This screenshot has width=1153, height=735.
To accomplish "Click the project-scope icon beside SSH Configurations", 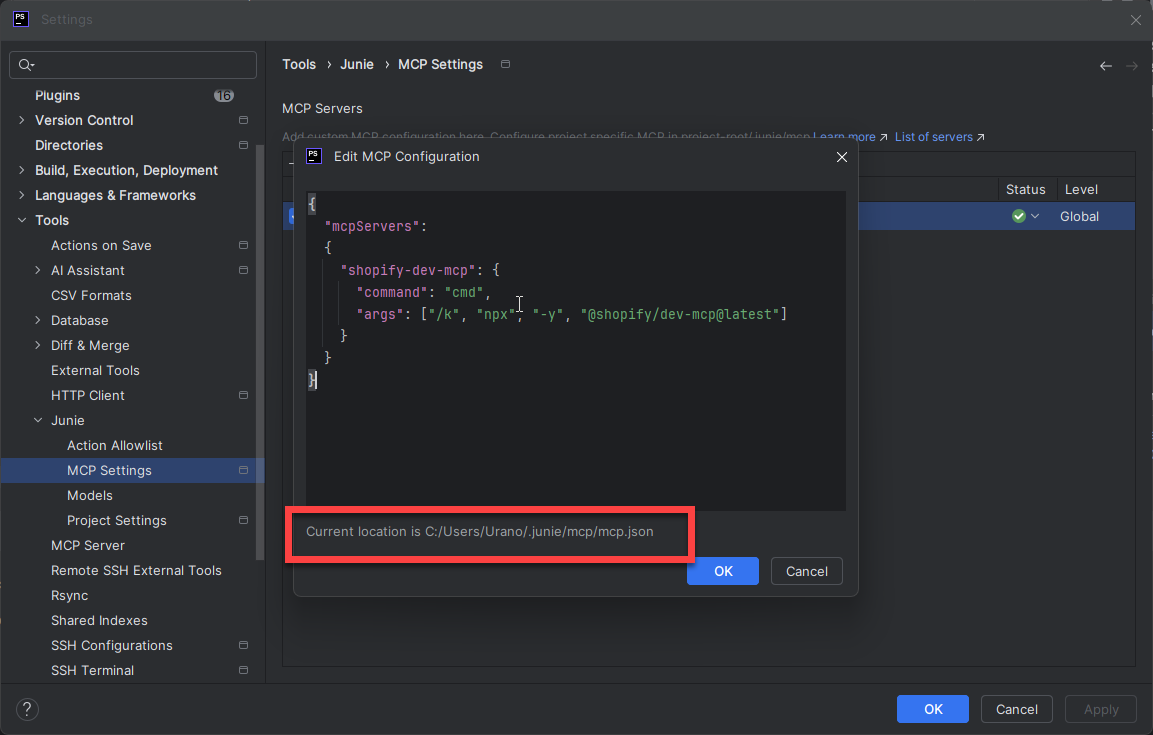I will 243,645.
